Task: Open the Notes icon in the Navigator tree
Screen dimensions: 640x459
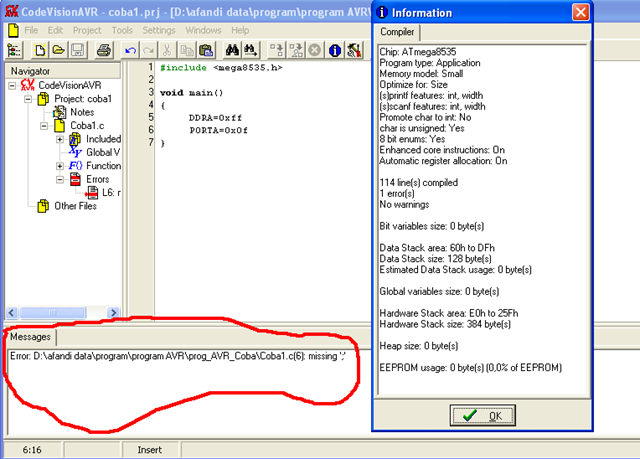Action: tap(60, 112)
